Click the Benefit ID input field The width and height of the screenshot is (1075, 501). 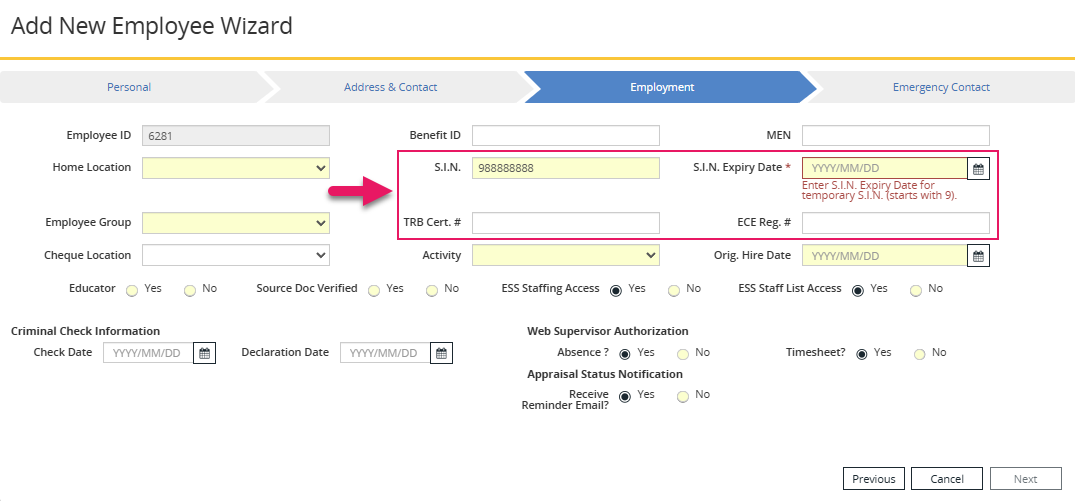tap(566, 136)
